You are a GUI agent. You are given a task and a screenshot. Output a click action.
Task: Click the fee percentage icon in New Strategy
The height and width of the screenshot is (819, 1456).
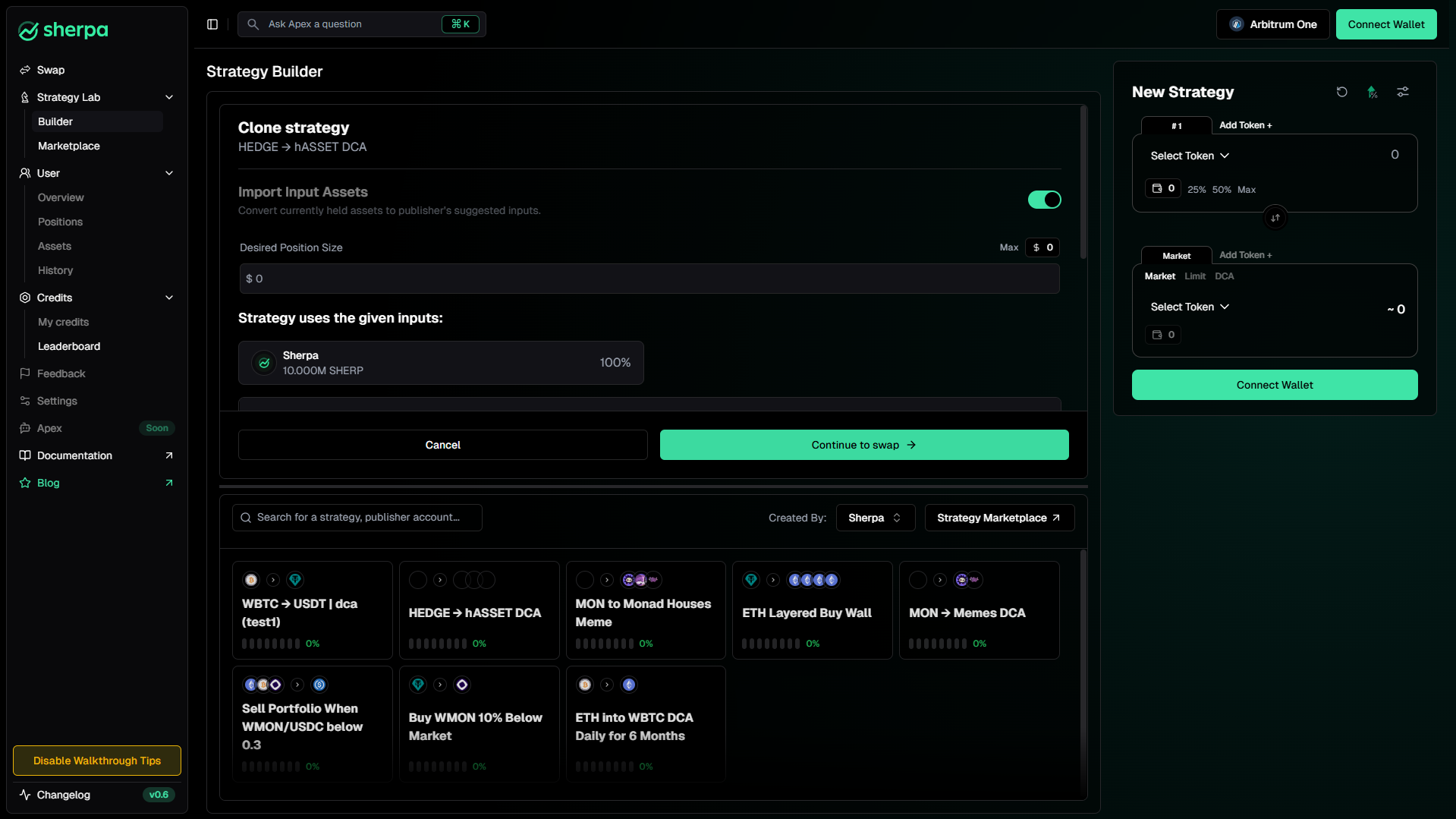(1372, 92)
